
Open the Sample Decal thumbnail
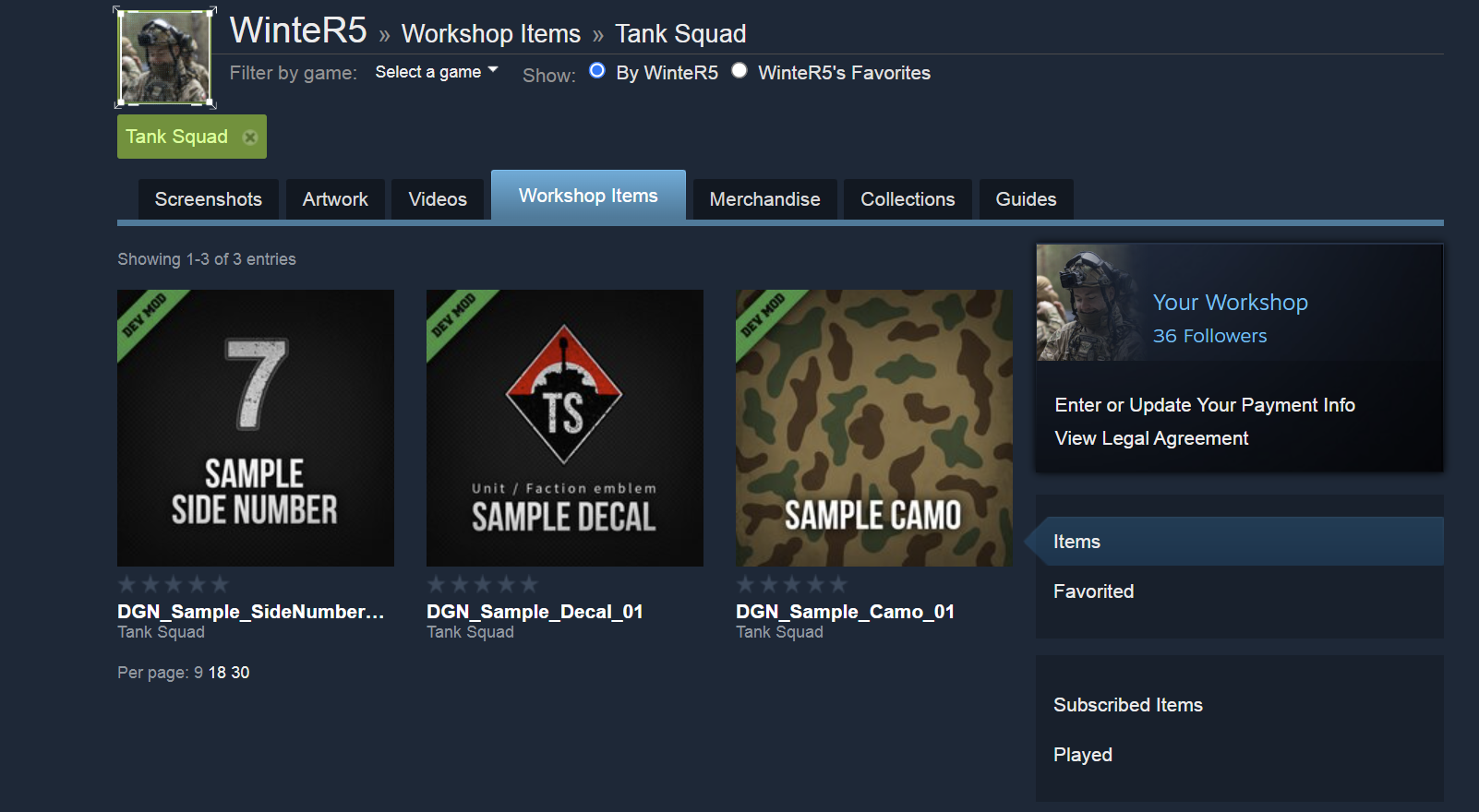click(x=565, y=428)
